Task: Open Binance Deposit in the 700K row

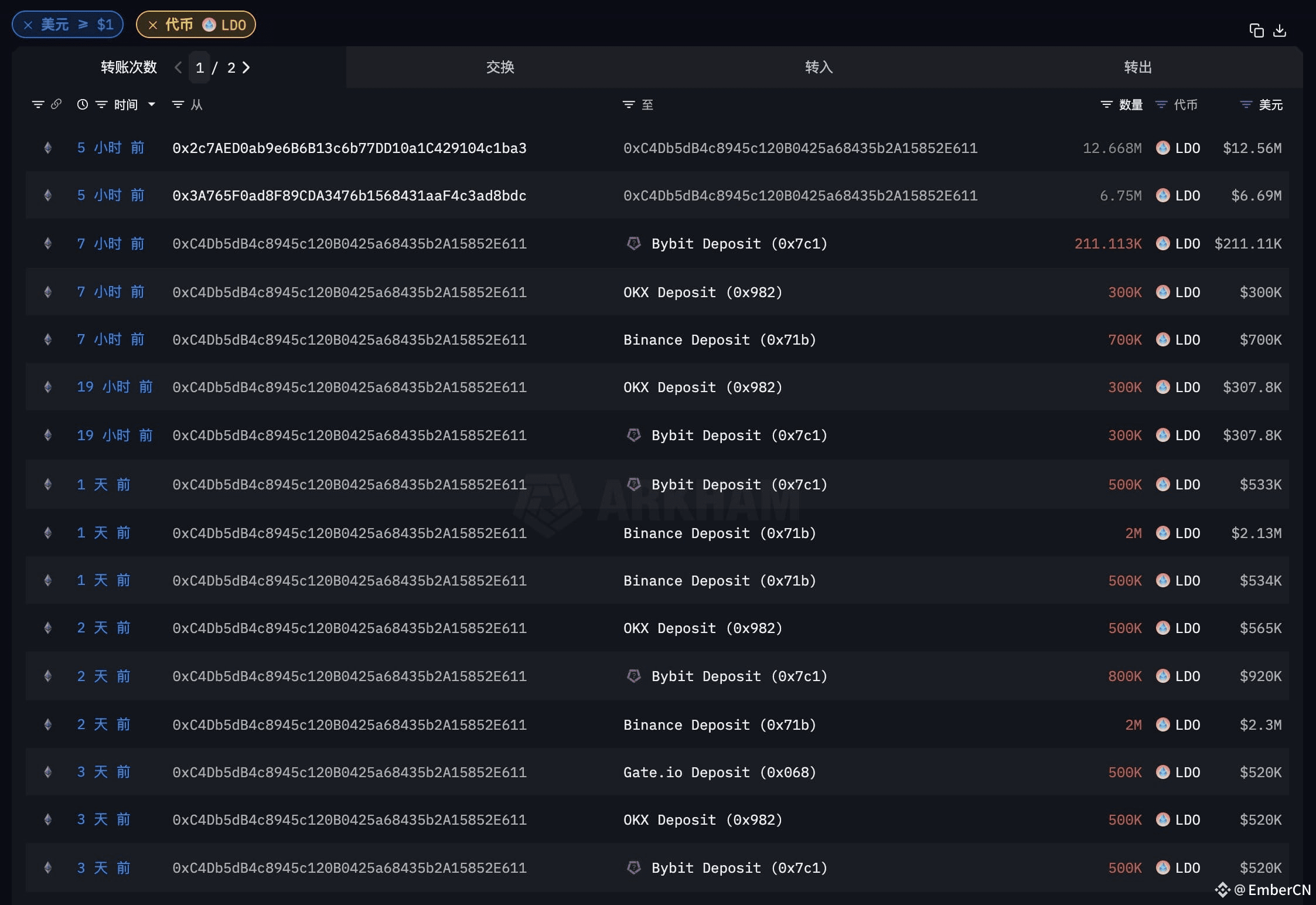Action: (720, 340)
